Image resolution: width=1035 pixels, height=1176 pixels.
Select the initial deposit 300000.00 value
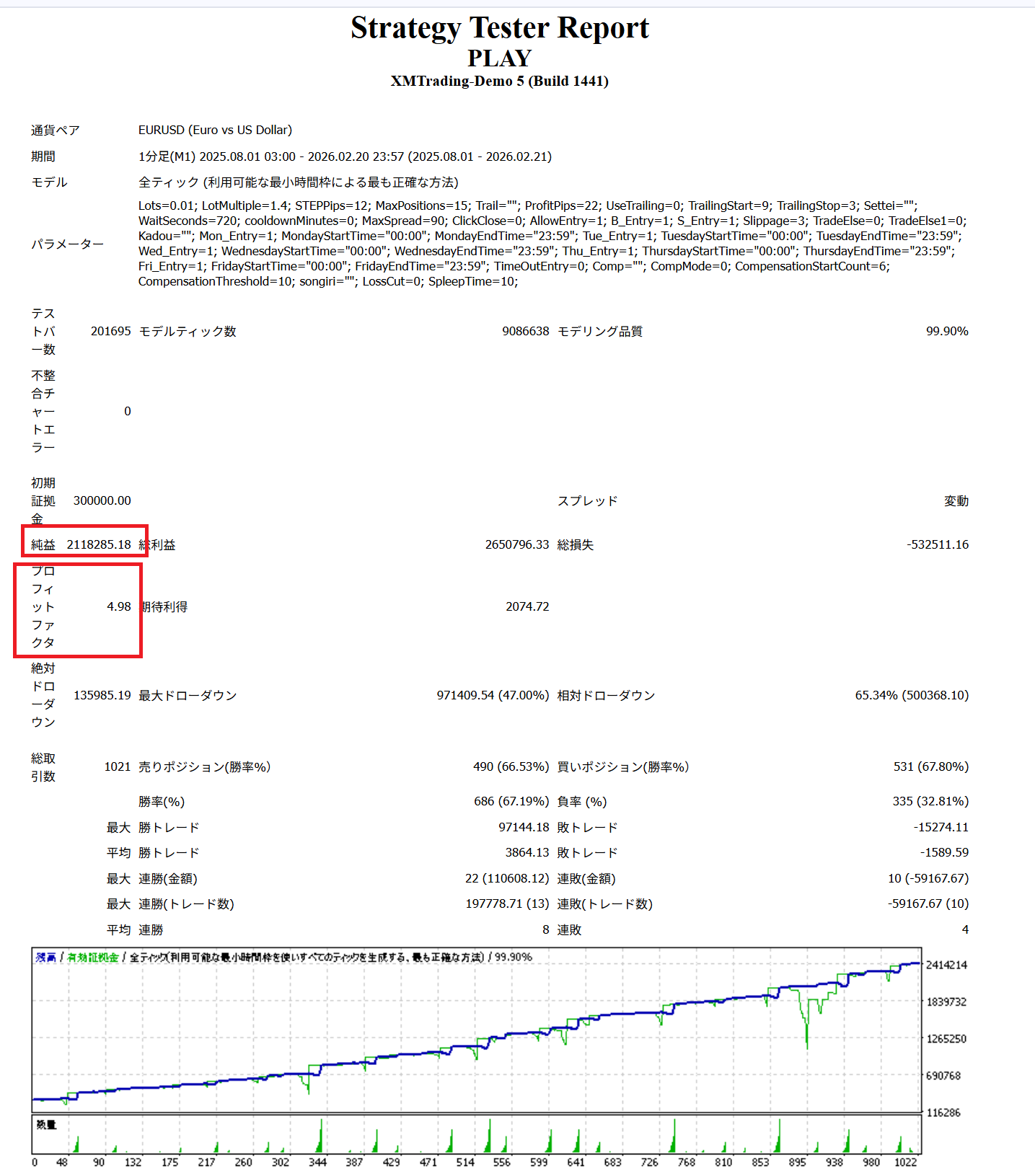pos(102,501)
